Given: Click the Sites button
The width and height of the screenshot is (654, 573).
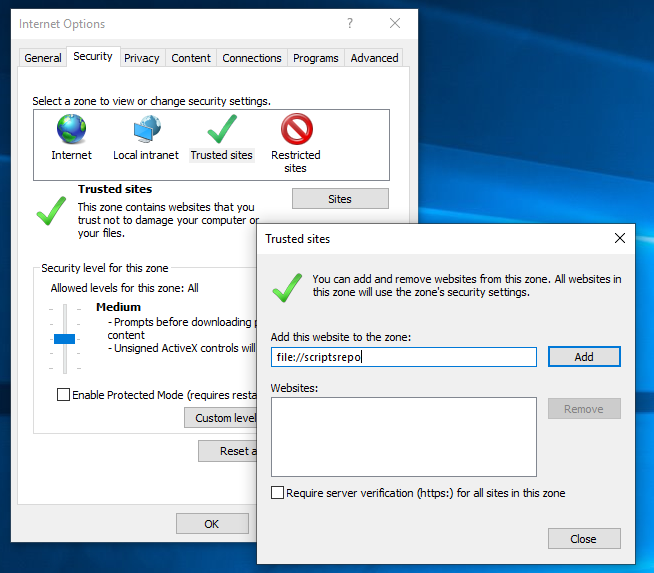Looking at the screenshot, I should [x=340, y=199].
